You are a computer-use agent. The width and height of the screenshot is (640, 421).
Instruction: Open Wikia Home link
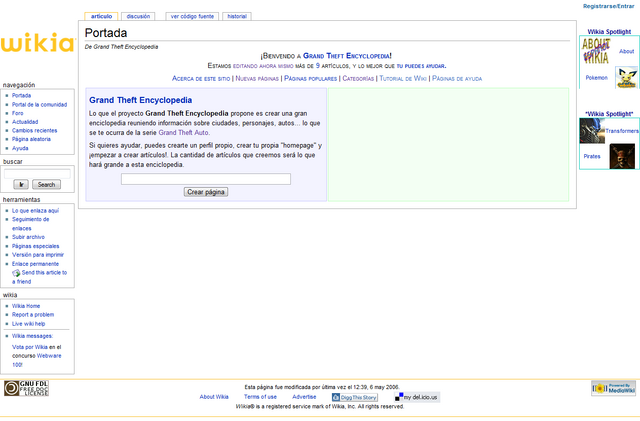tap(26, 306)
